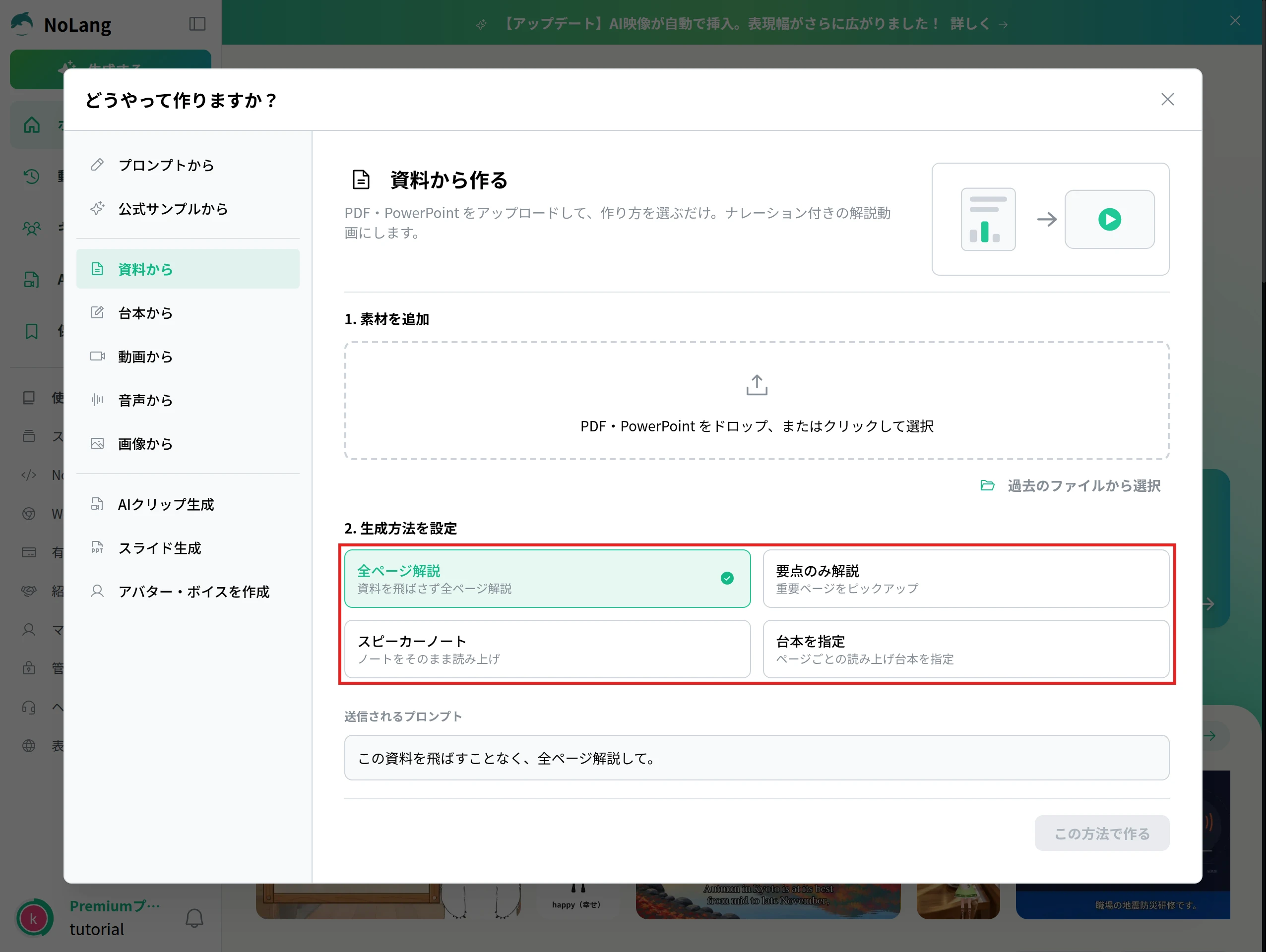The width and height of the screenshot is (1270, 952).
Task: Click the sparkle icon beside 公式サンプルから
Action: point(98,208)
